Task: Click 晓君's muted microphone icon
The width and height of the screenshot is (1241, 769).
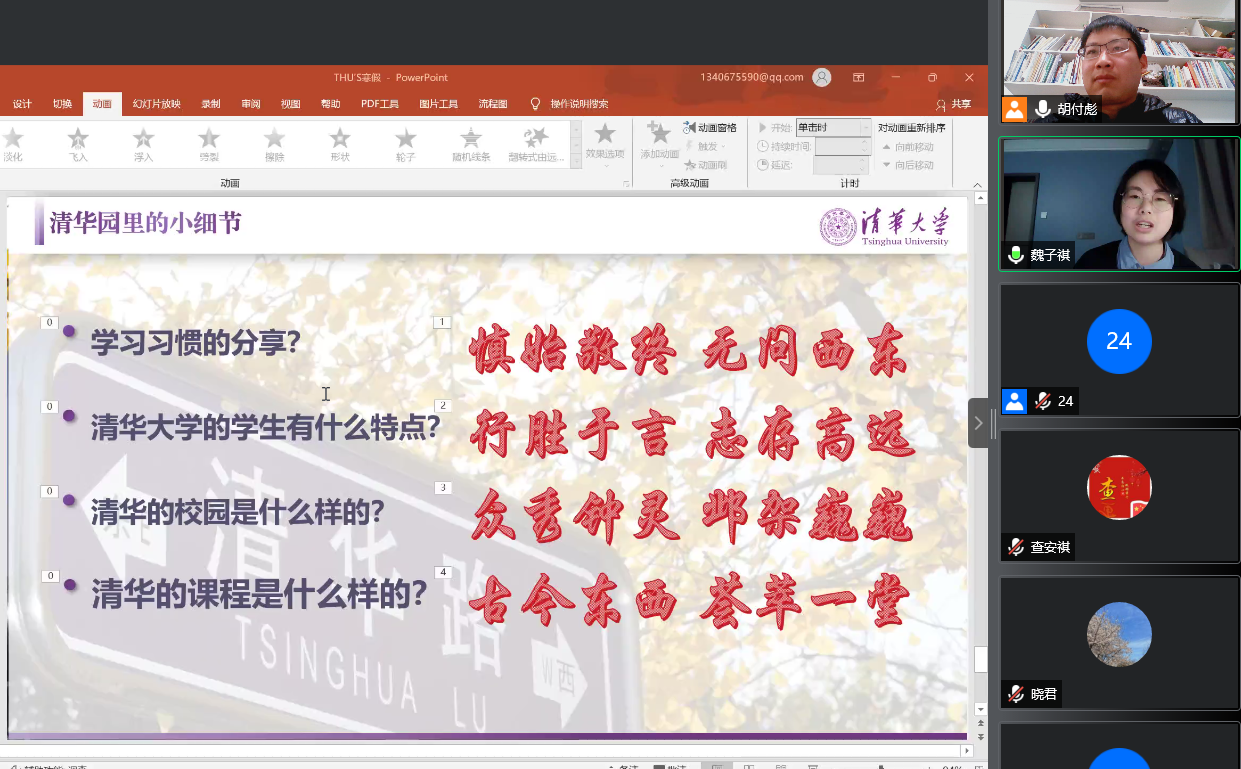Action: [1016, 693]
